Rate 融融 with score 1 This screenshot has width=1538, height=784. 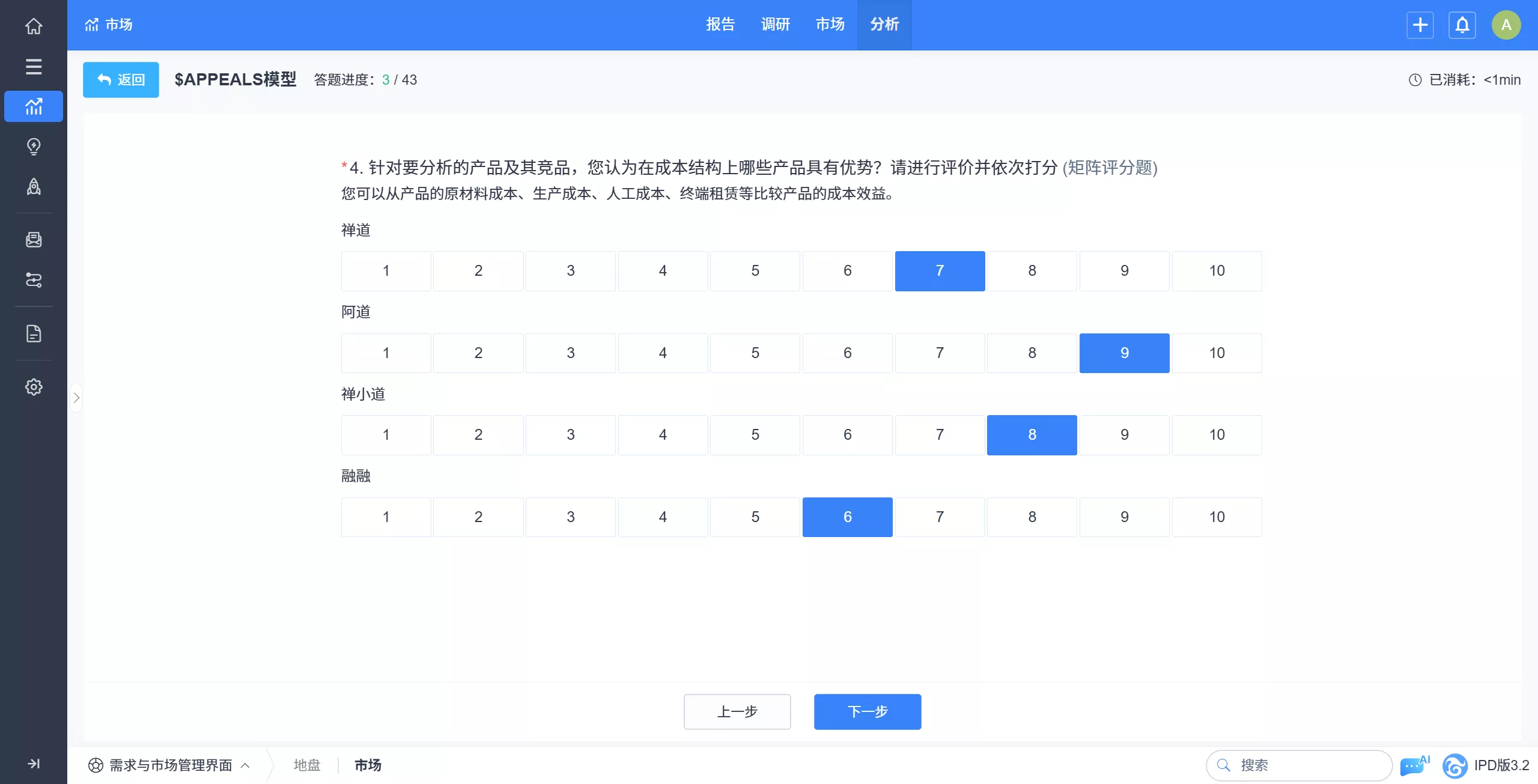386,517
